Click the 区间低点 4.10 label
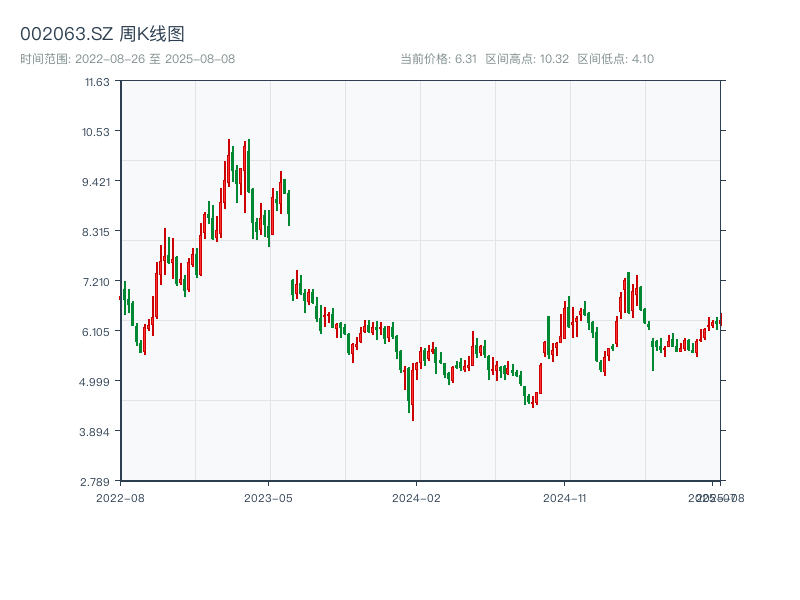800x600 pixels. pos(615,59)
